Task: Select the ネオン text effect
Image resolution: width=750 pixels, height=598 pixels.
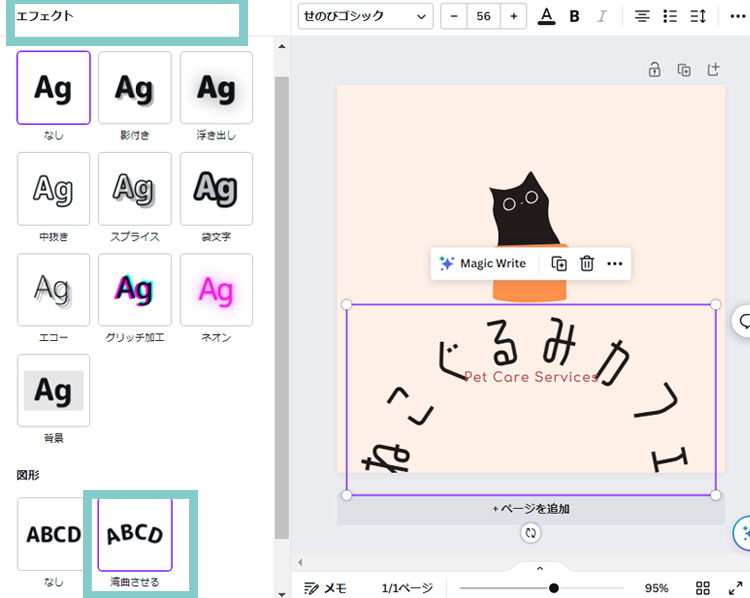Action: click(x=216, y=290)
